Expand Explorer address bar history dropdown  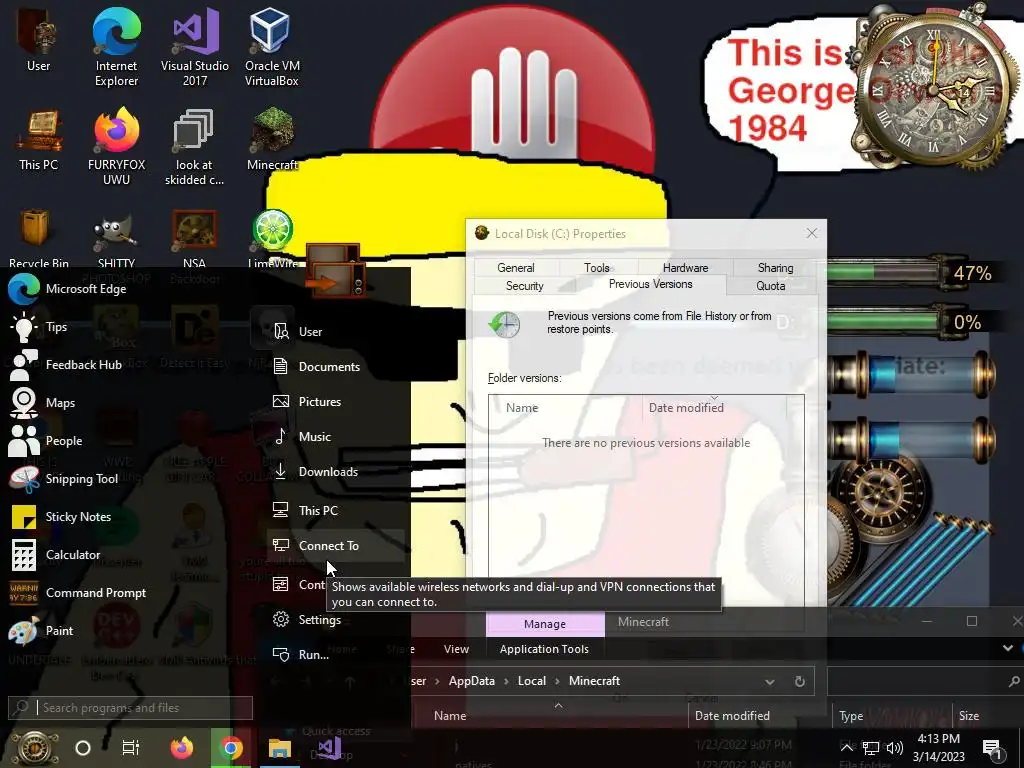[769, 681]
